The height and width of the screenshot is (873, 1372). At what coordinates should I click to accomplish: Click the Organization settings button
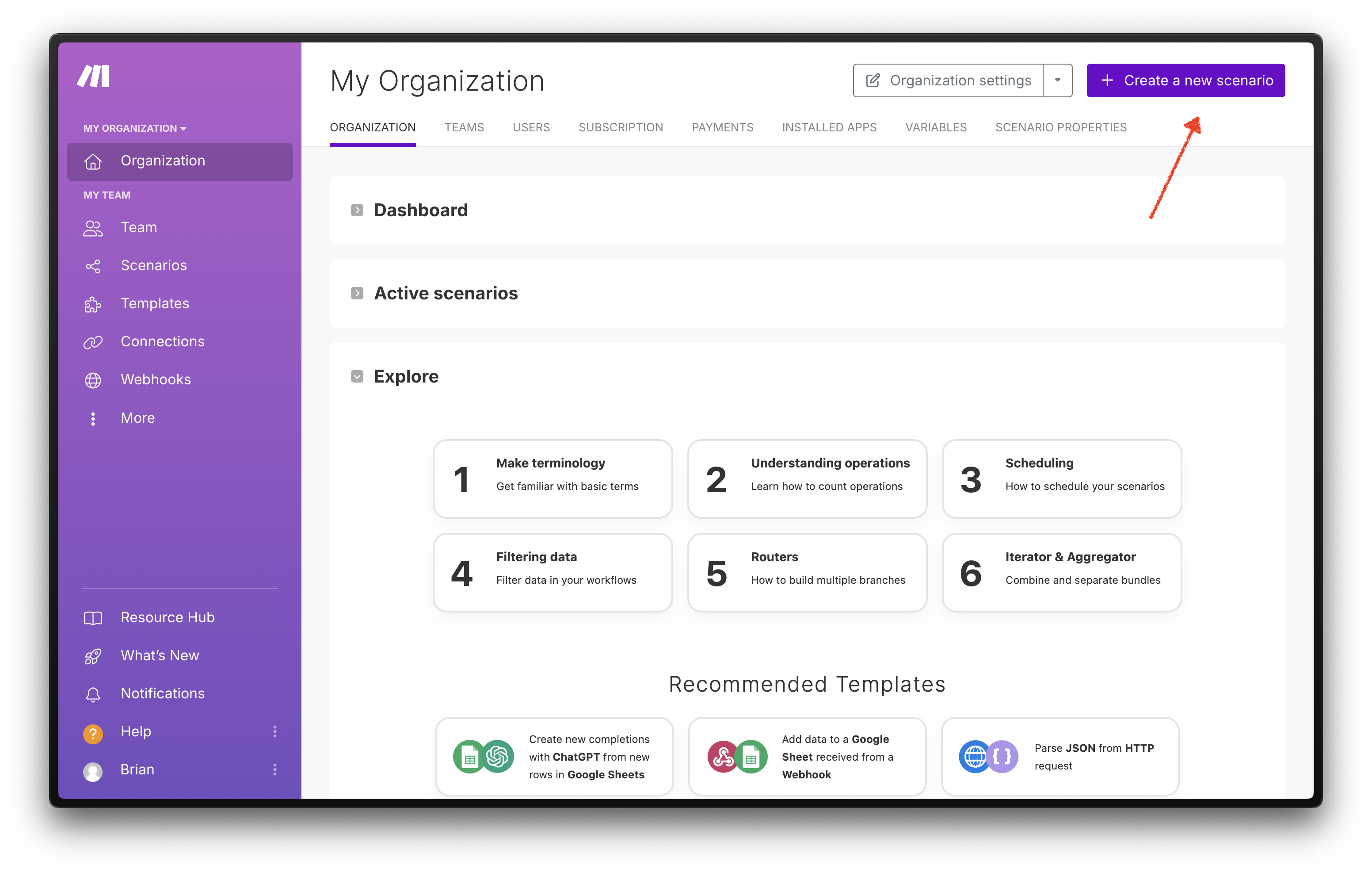949,80
